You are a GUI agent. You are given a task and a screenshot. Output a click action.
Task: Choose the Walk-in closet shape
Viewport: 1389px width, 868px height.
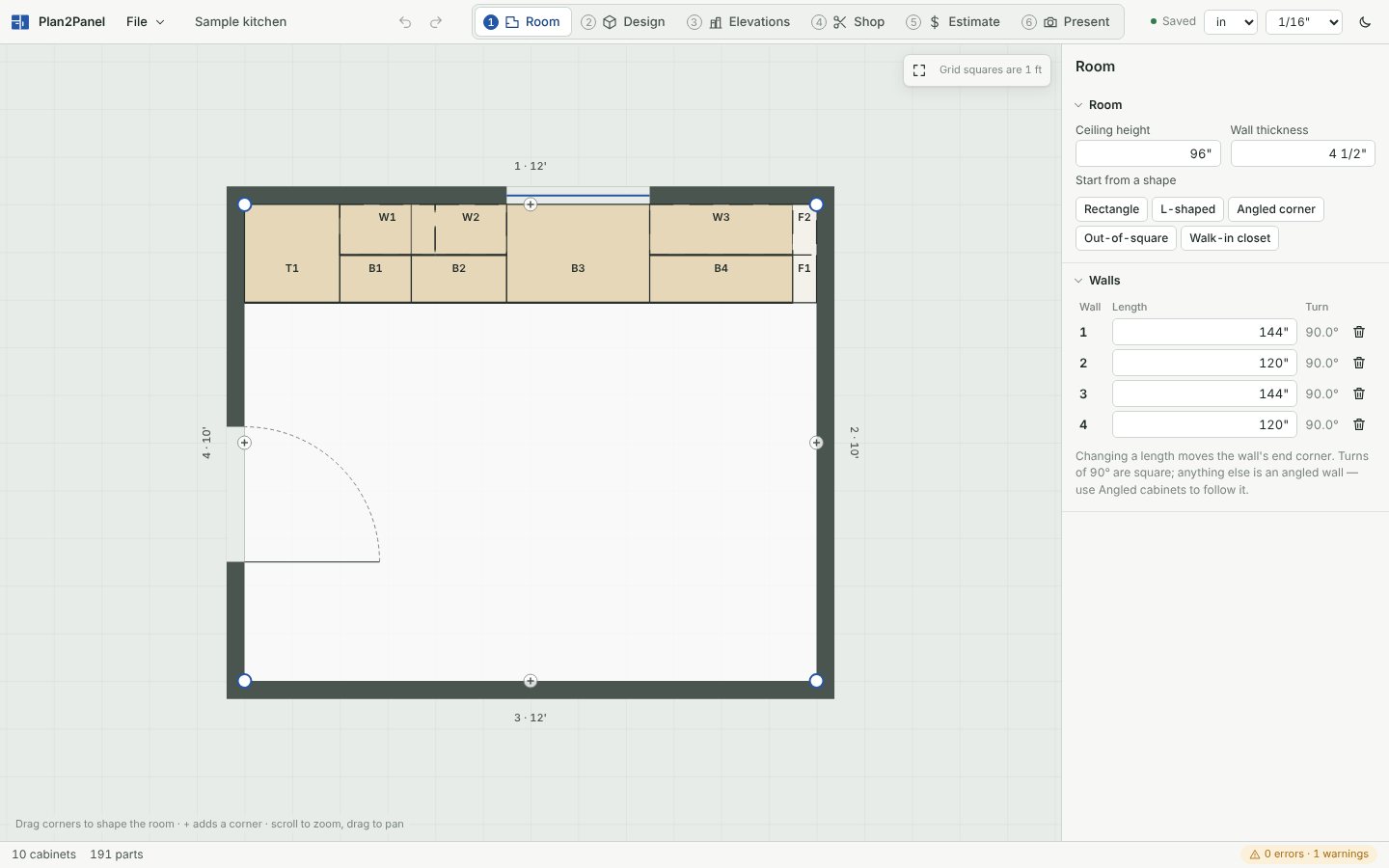tap(1230, 238)
